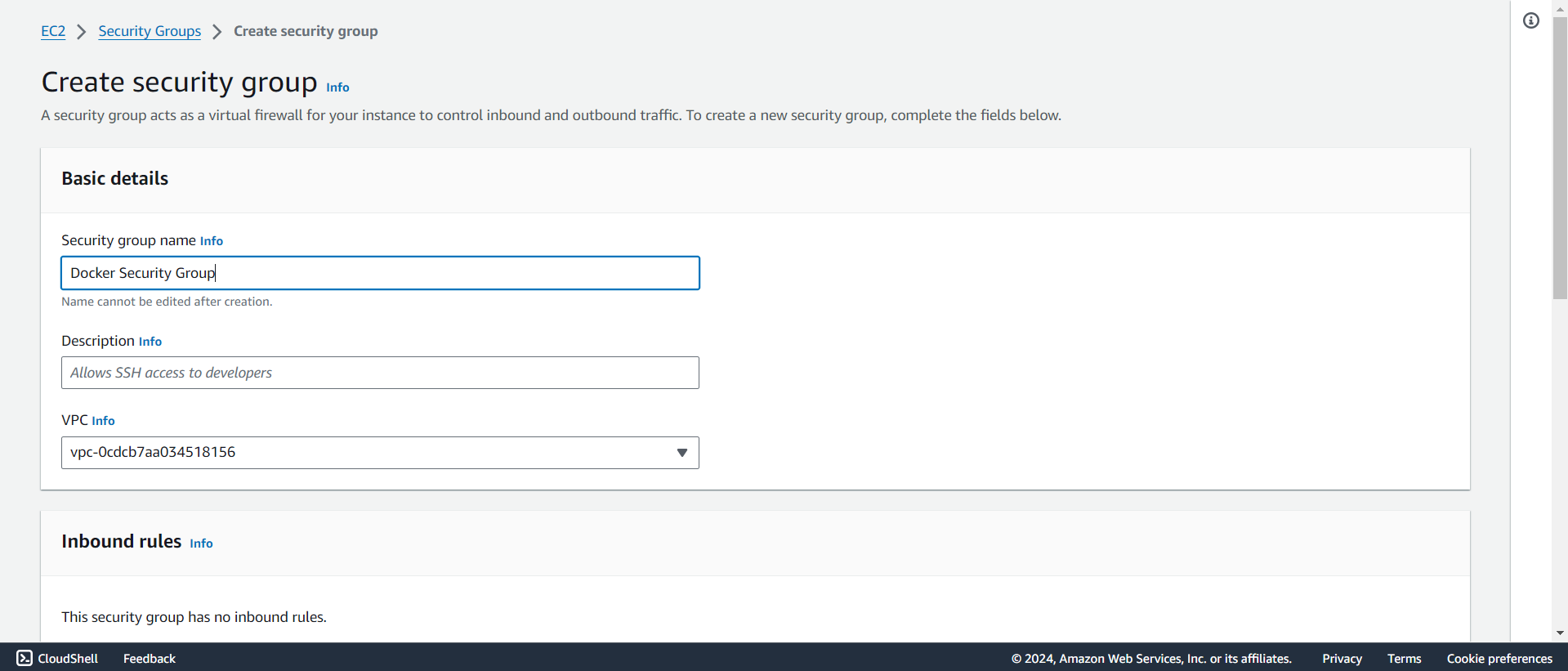Click the Description input field
This screenshot has width=1568, height=671.
click(380, 373)
